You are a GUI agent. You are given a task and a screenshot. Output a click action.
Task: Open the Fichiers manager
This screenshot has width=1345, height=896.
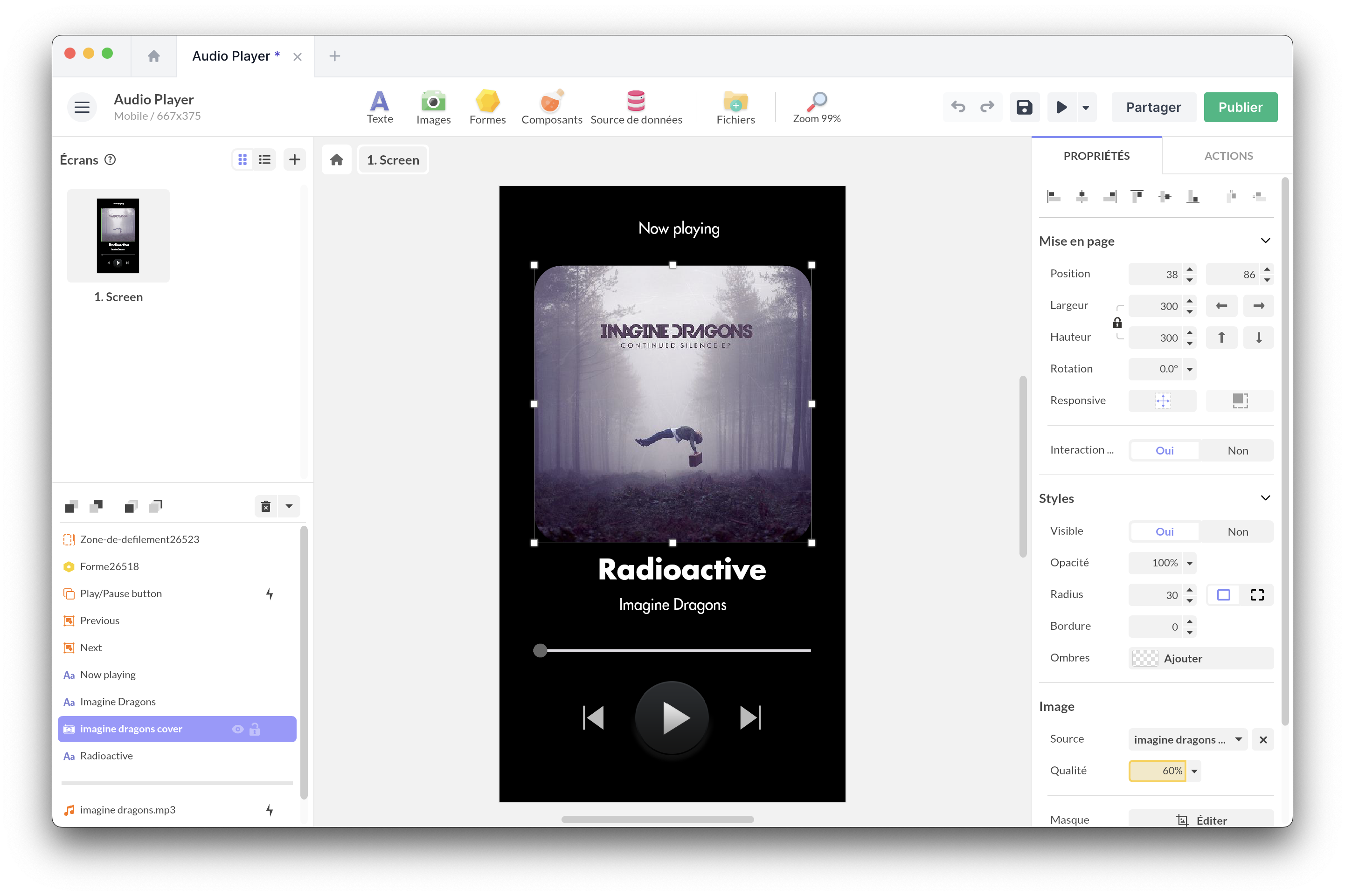pyautogui.click(x=735, y=107)
